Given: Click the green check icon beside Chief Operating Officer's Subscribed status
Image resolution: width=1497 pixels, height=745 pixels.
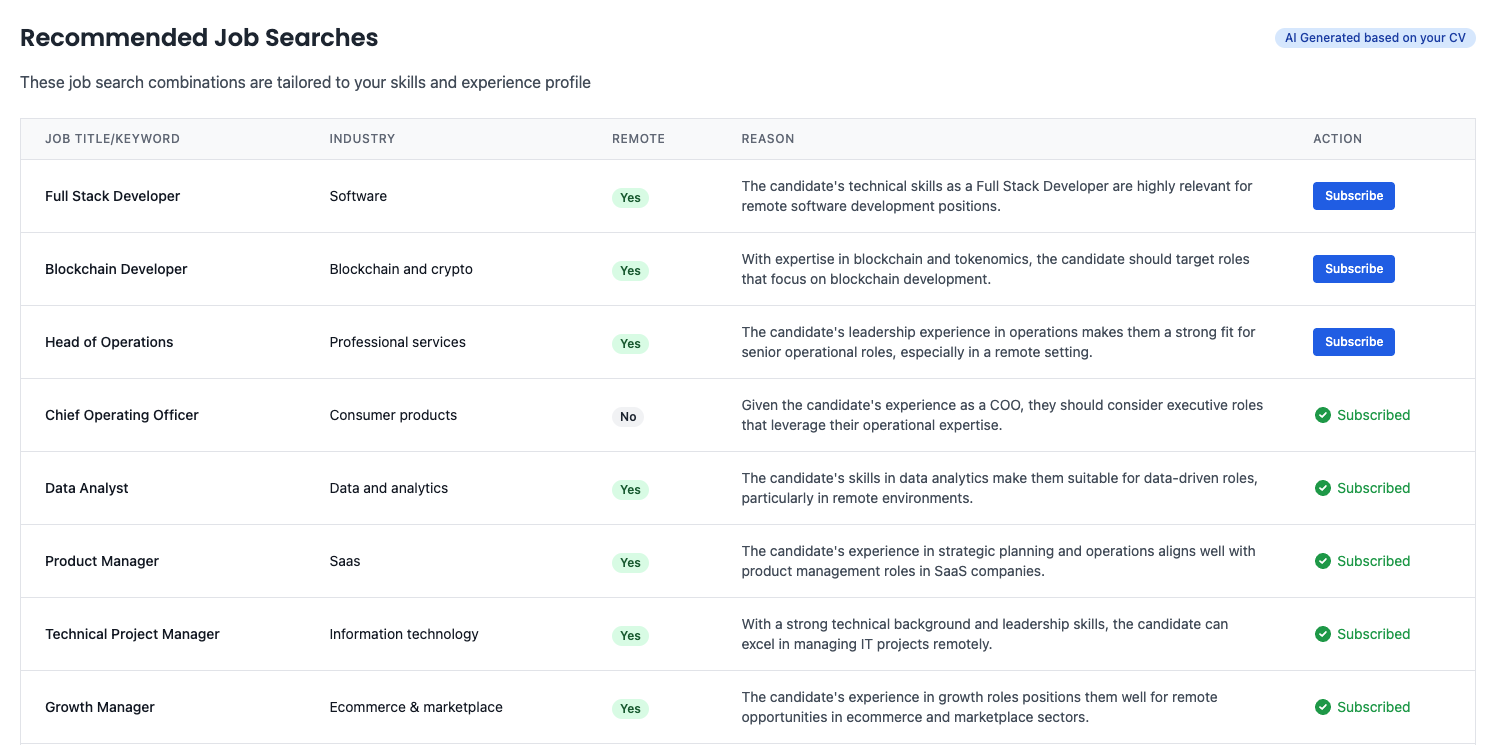Looking at the screenshot, I should coord(1323,415).
